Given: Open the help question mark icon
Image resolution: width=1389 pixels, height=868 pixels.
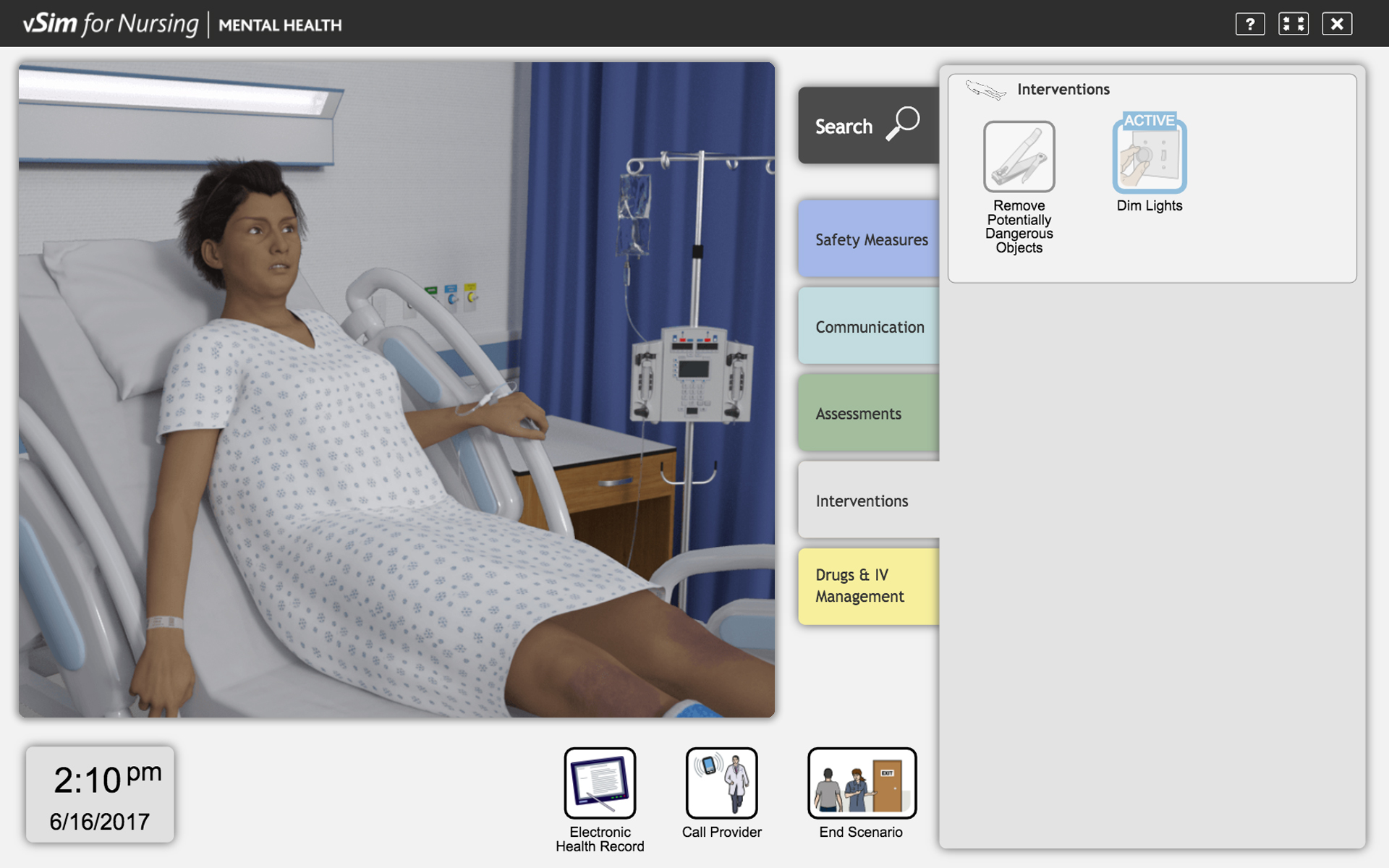Looking at the screenshot, I should click(x=1249, y=22).
